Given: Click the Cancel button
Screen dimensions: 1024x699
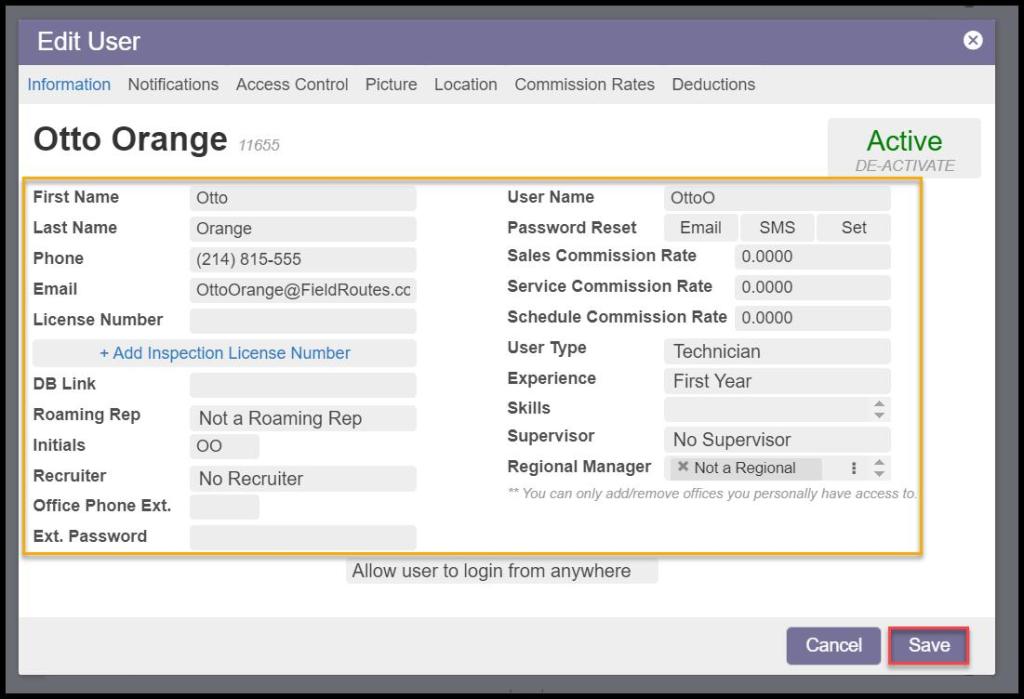Looking at the screenshot, I should pyautogui.click(x=833, y=645).
